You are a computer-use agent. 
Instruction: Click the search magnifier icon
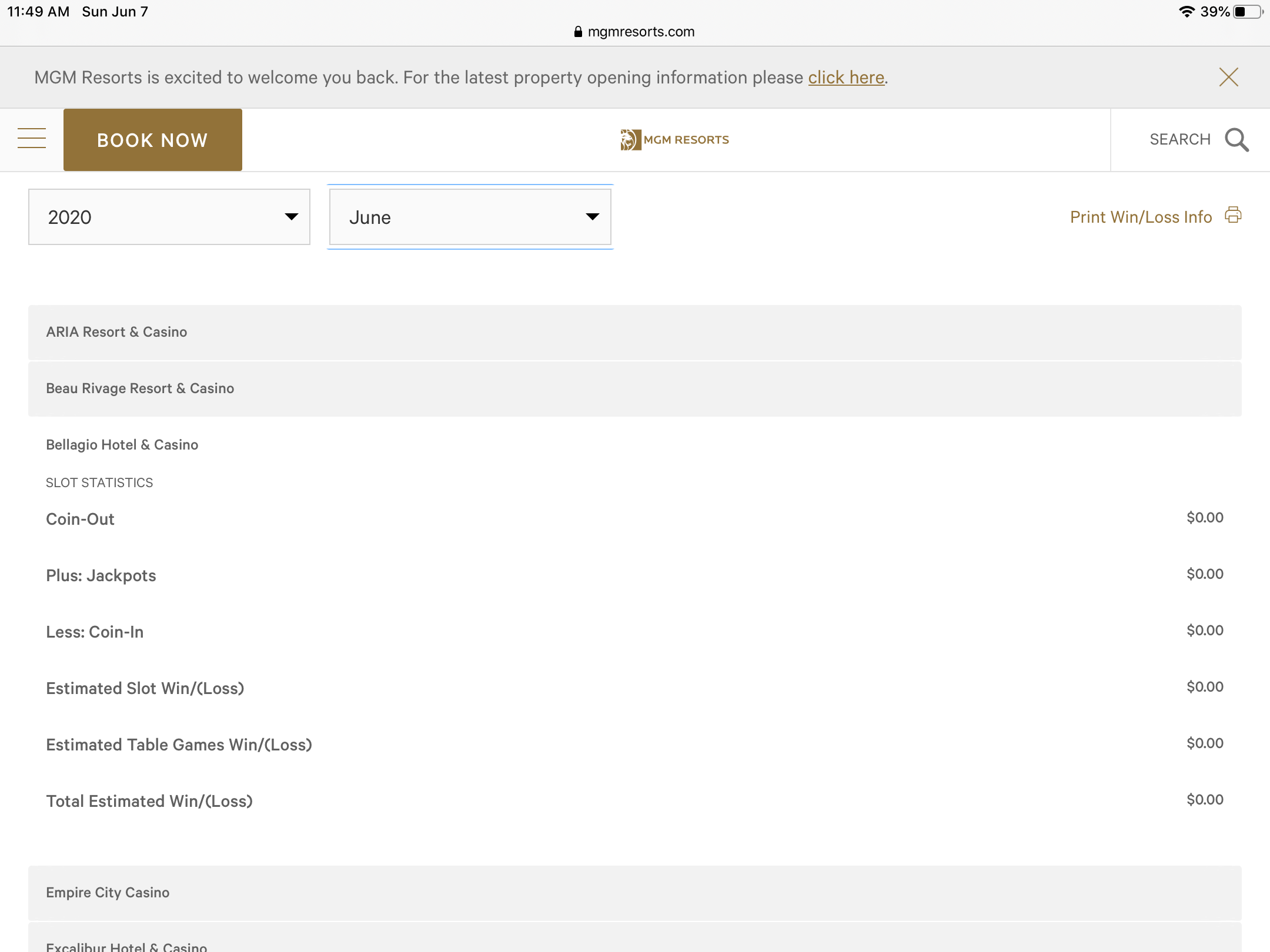point(1236,140)
